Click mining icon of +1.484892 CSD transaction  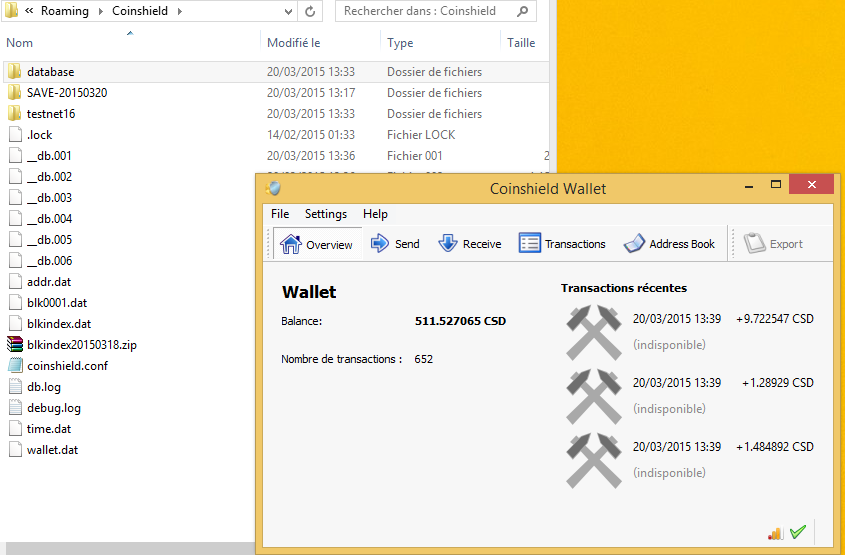pyautogui.click(x=593, y=460)
